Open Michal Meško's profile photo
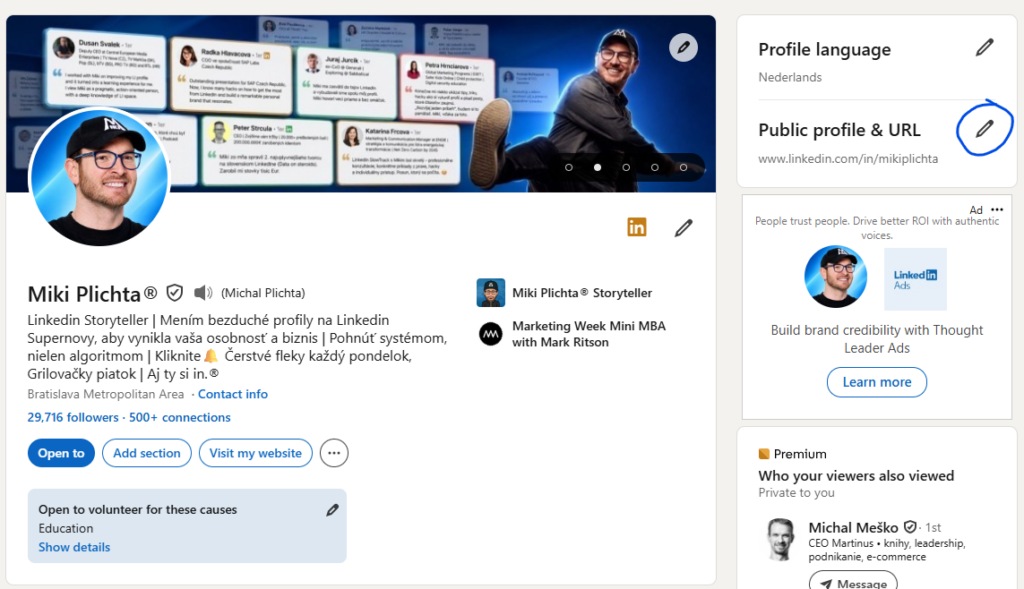 click(x=781, y=539)
